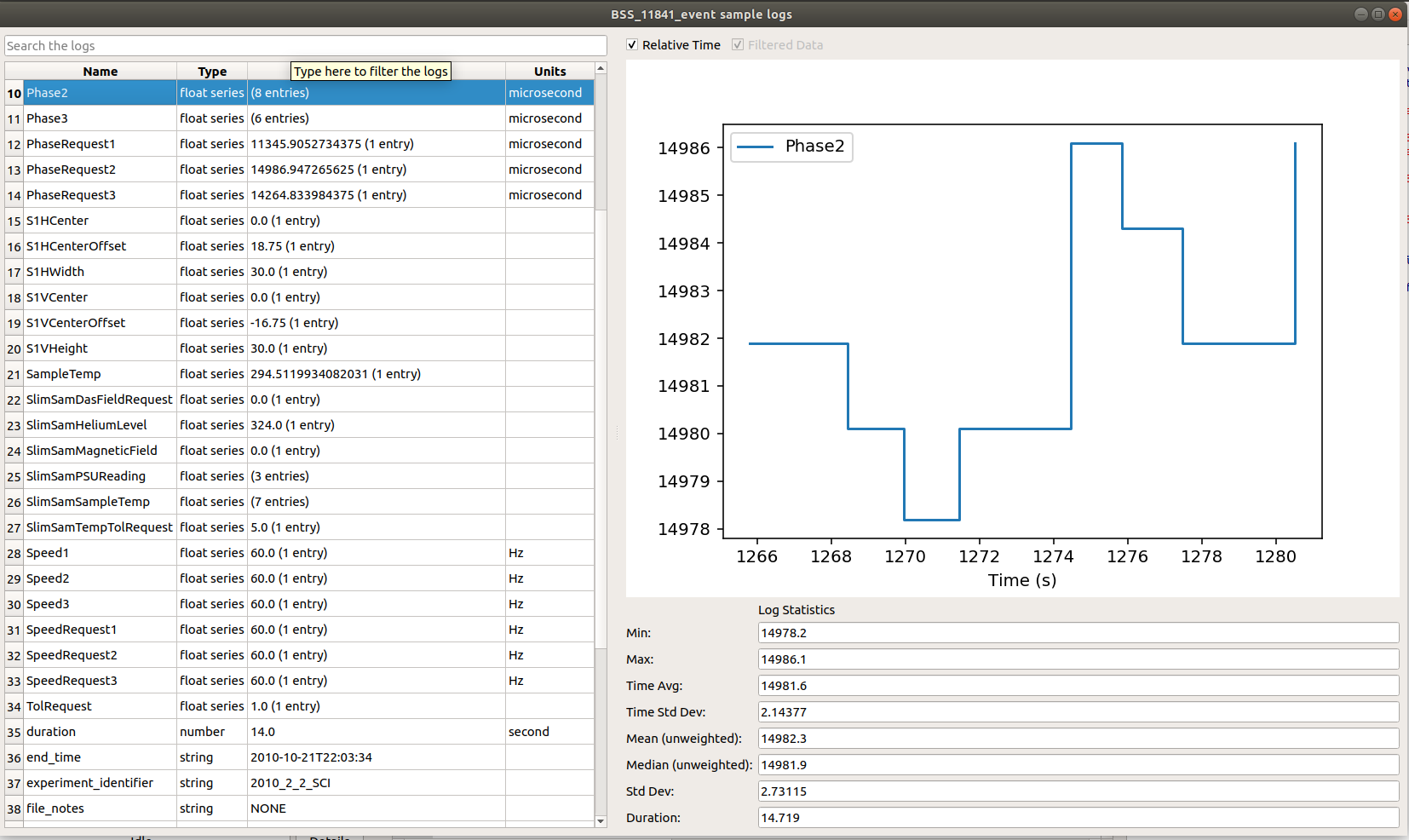
Task: Sort table by Units column header
Action: click(549, 72)
